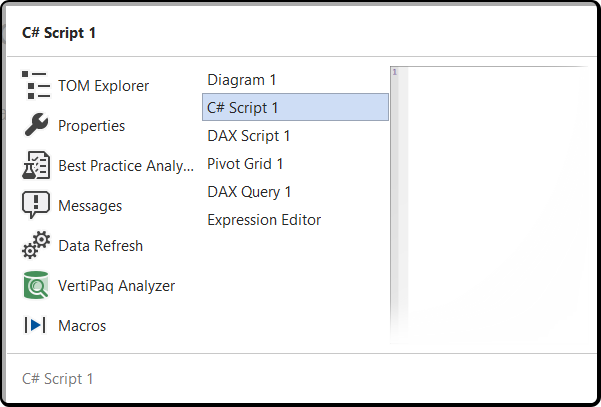Choose the Data Refresh label
Image resolution: width=601 pixels, height=407 pixels.
pyautogui.click(x=100, y=246)
